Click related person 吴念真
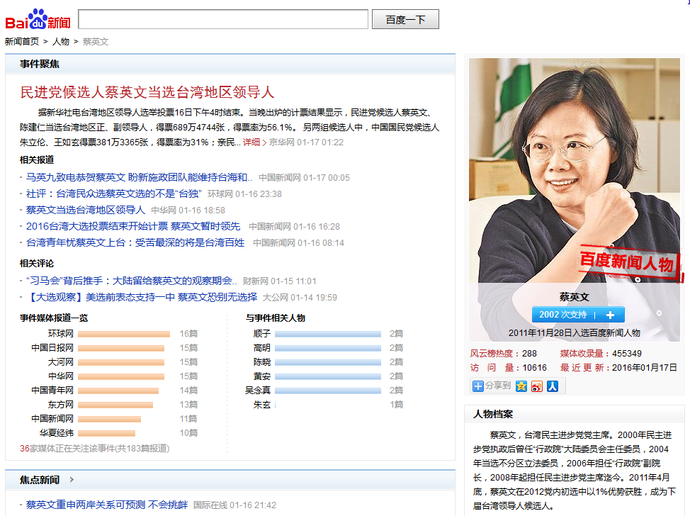The width and height of the screenshot is (690, 516). point(258,390)
